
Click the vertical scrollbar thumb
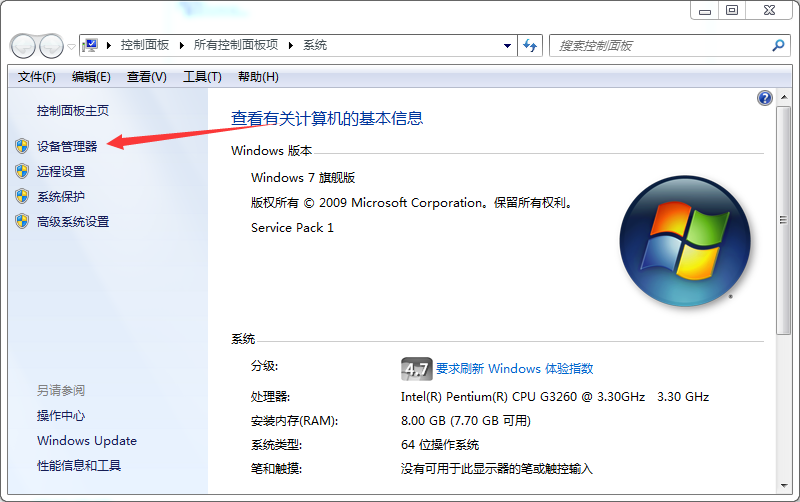click(784, 220)
